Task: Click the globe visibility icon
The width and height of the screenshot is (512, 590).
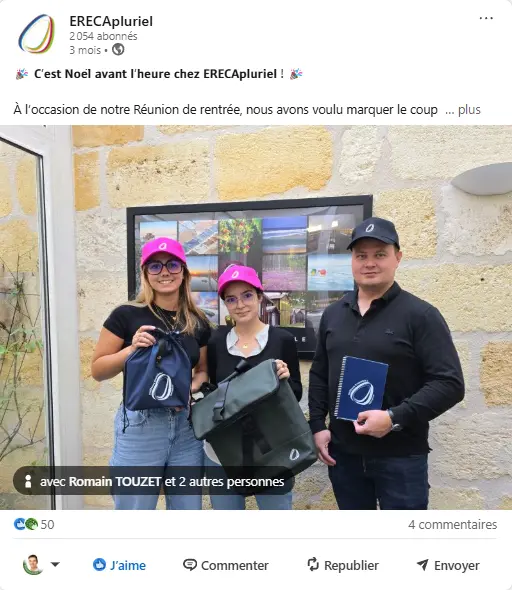Action: pos(118,49)
